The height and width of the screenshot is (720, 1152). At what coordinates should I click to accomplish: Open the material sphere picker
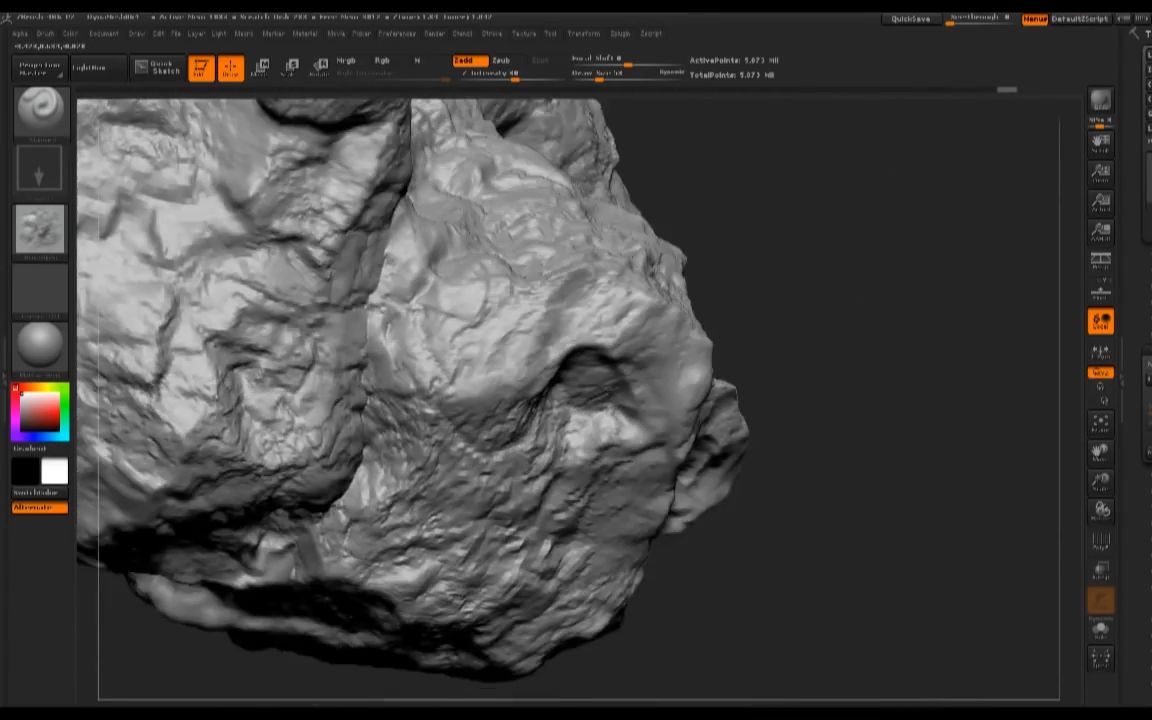(x=40, y=344)
